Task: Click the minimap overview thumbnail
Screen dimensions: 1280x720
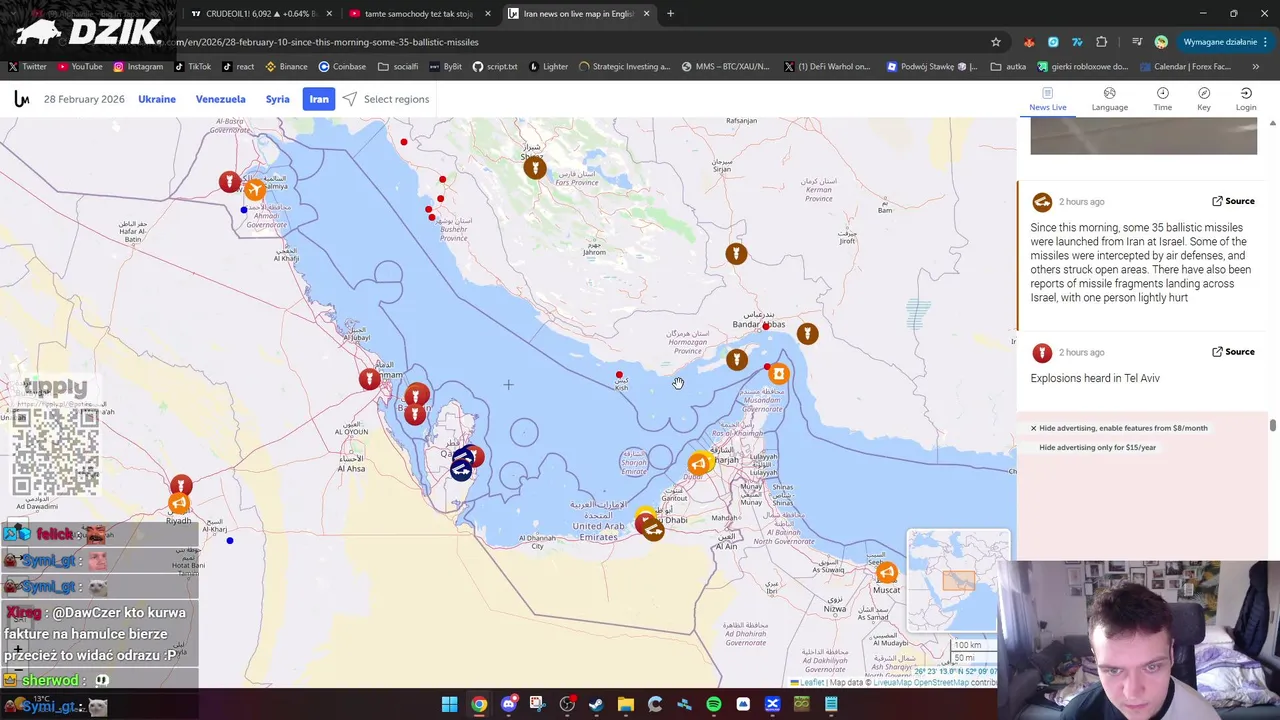Action: [958, 580]
